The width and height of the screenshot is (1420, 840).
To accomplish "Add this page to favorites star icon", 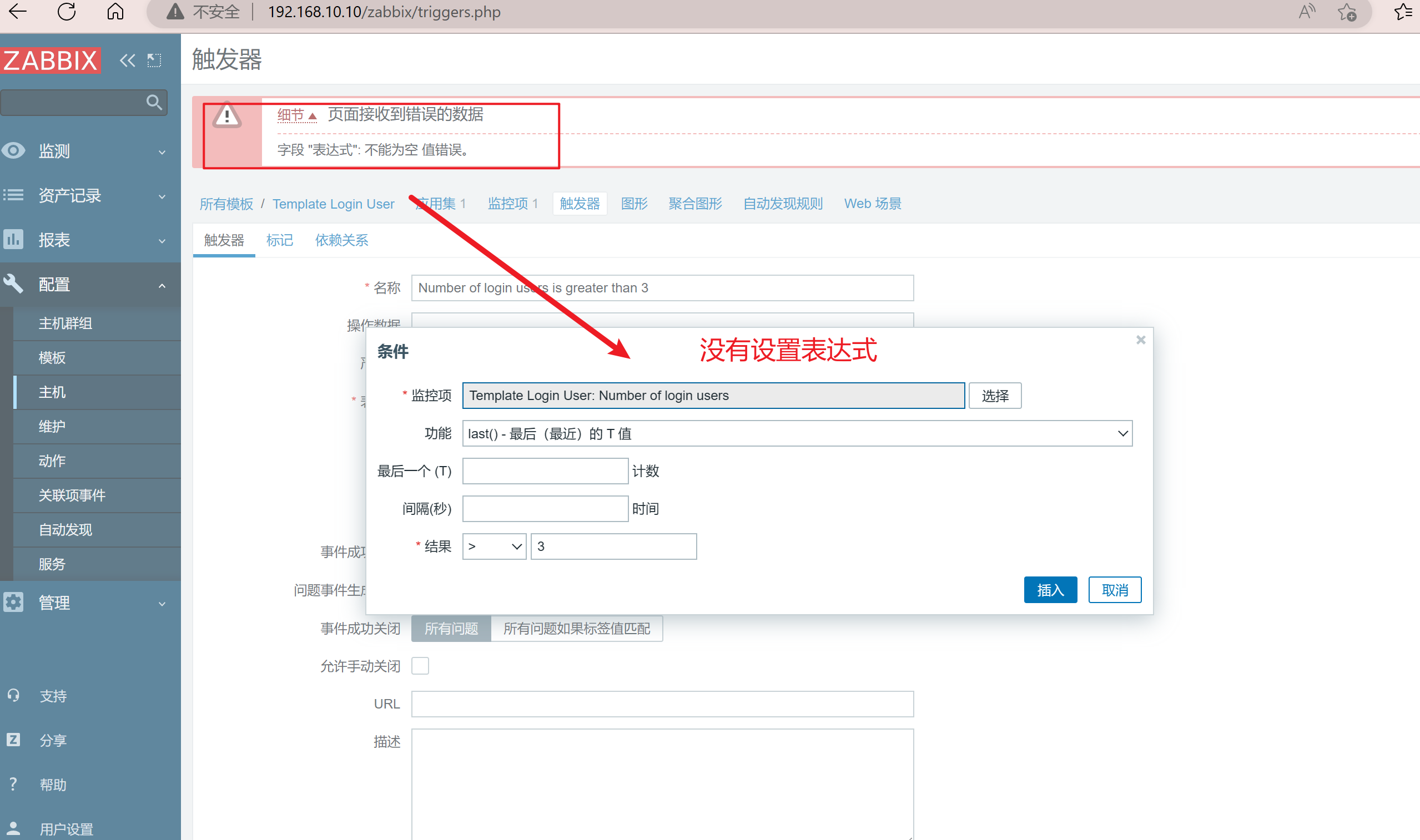I will click(x=1347, y=12).
